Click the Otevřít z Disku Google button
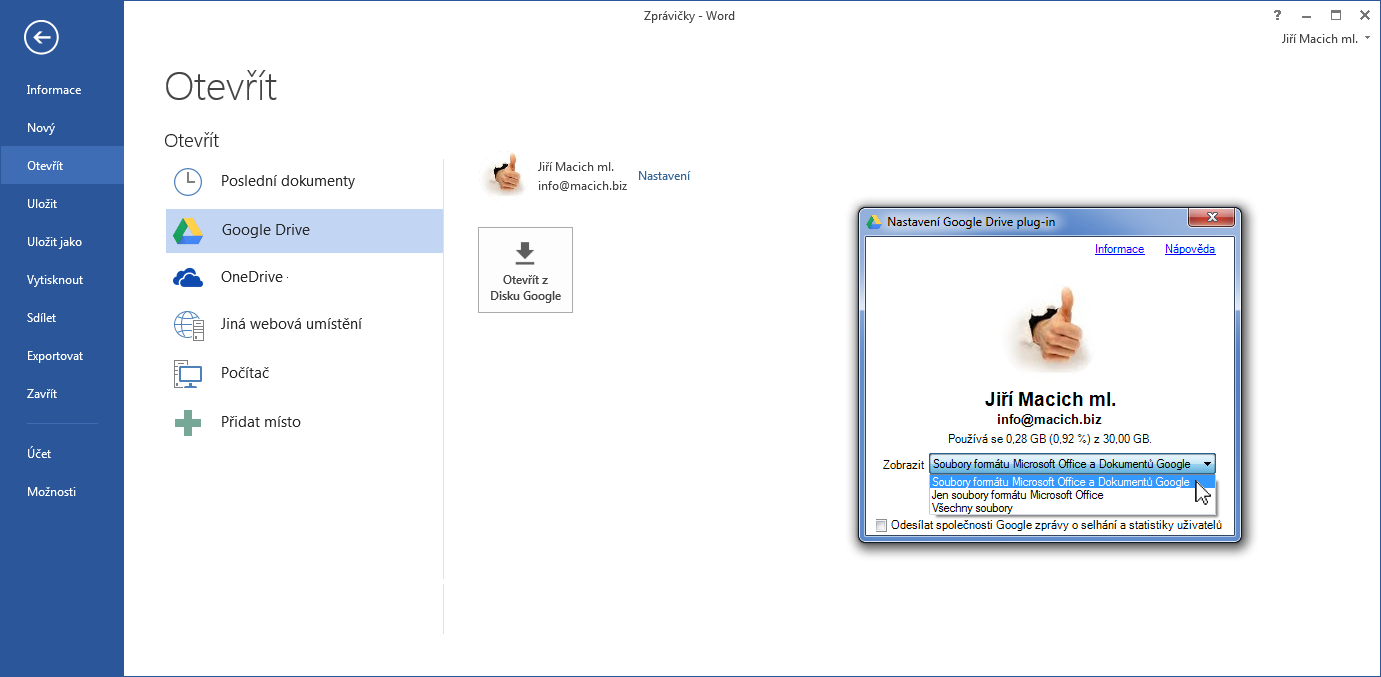 click(525, 270)
